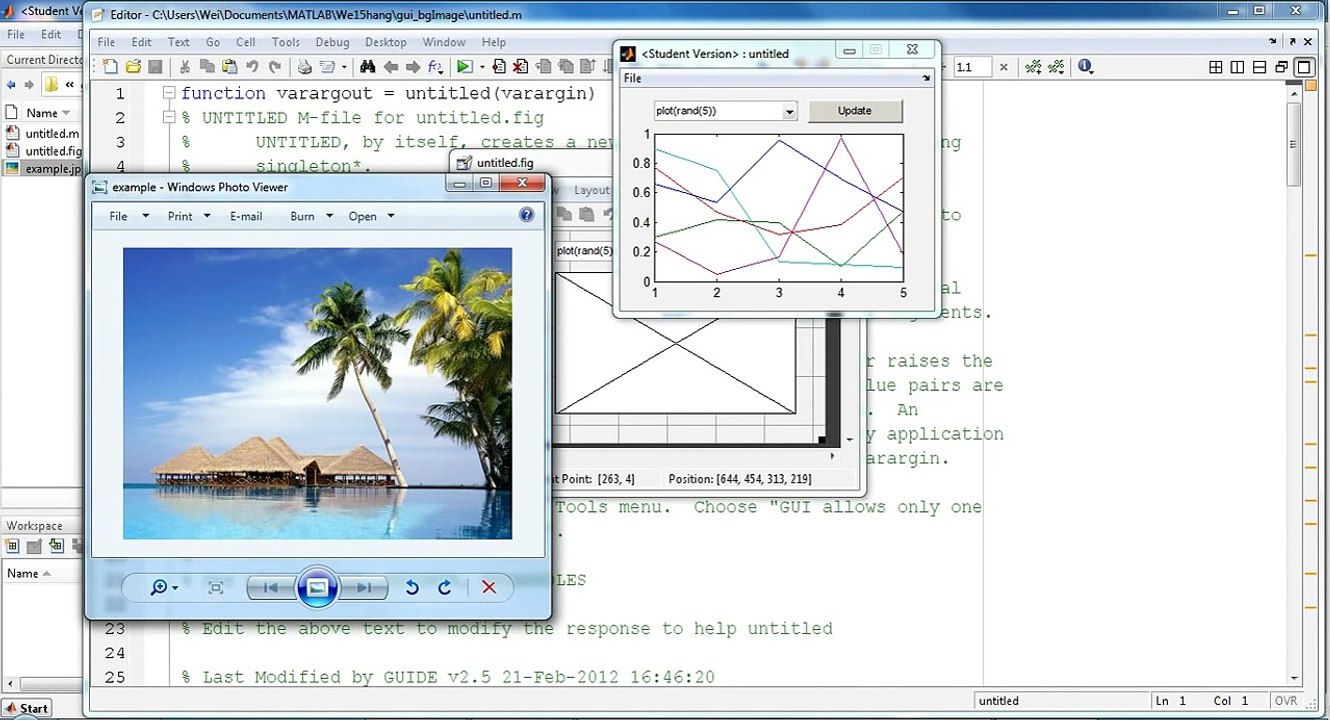Screen dimensions: 1330x720
Task: Click Open file folder icon in Editor toolbar
Action: (133, 67)
